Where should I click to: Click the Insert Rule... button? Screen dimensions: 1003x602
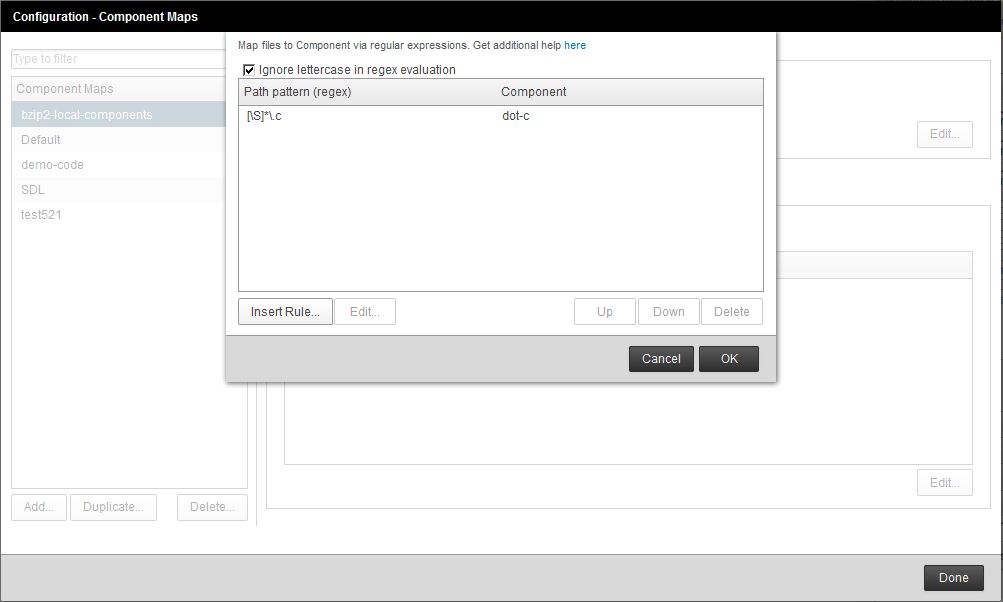point(285,312)
